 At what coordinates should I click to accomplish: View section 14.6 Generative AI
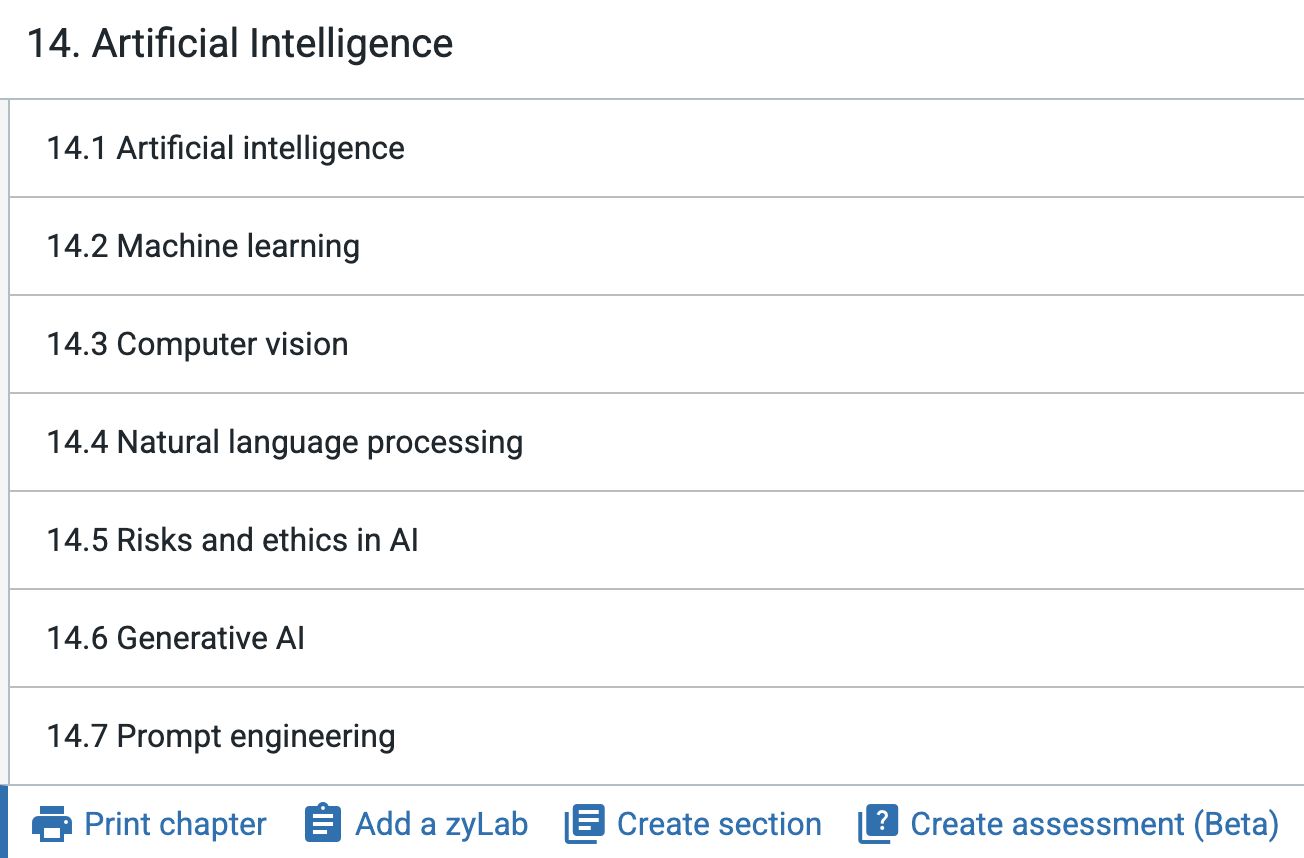[176, 638]
